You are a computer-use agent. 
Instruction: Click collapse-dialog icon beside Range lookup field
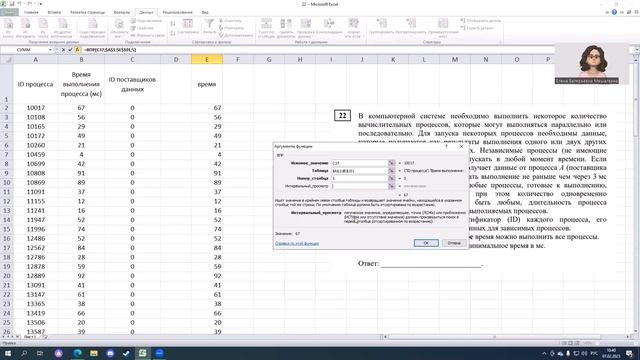coord(392,186)
